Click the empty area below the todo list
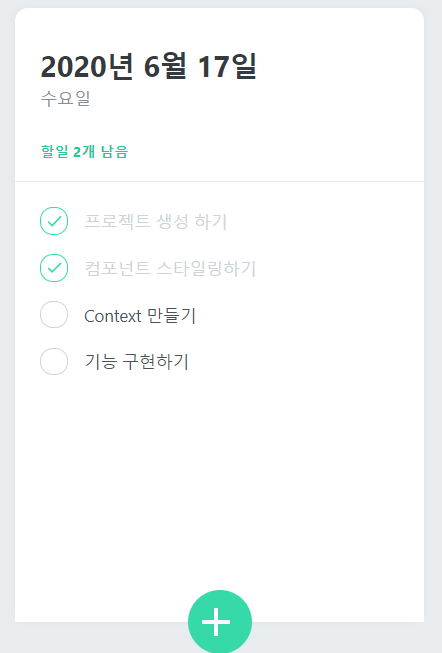The image size is (442, 653). tap(220, 479)
